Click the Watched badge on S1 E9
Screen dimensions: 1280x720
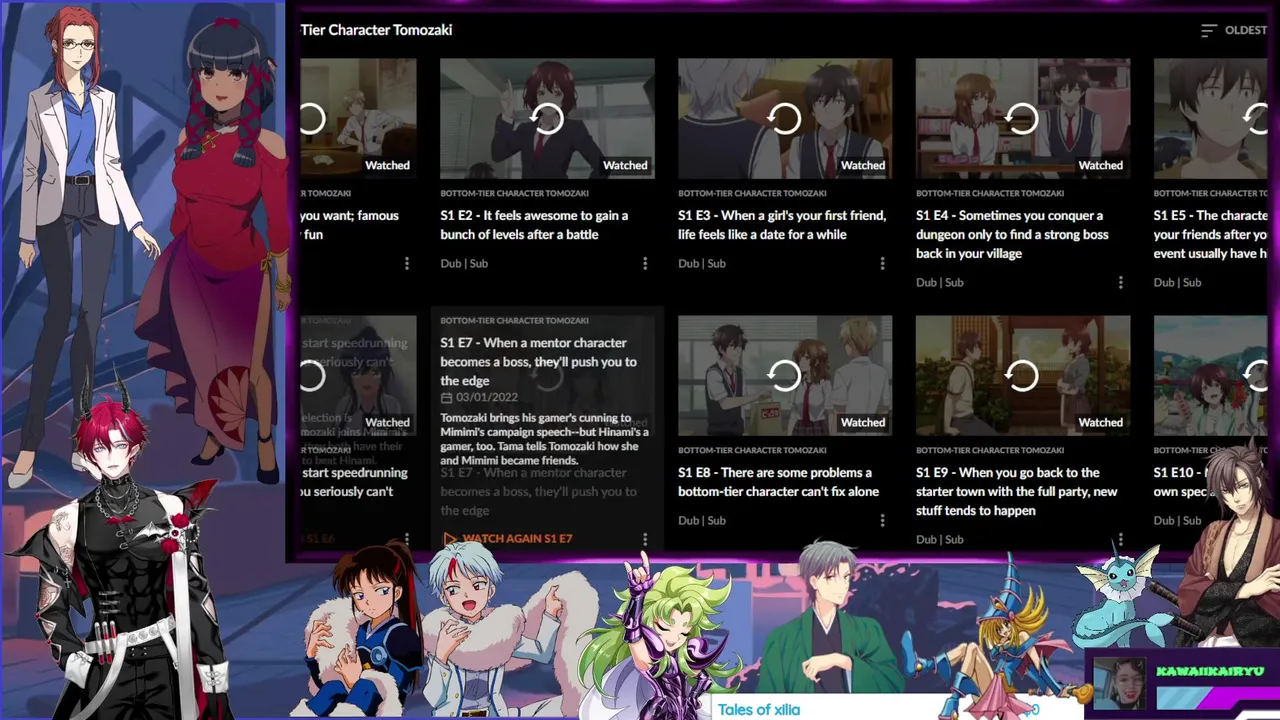[x=1101, y=422]
